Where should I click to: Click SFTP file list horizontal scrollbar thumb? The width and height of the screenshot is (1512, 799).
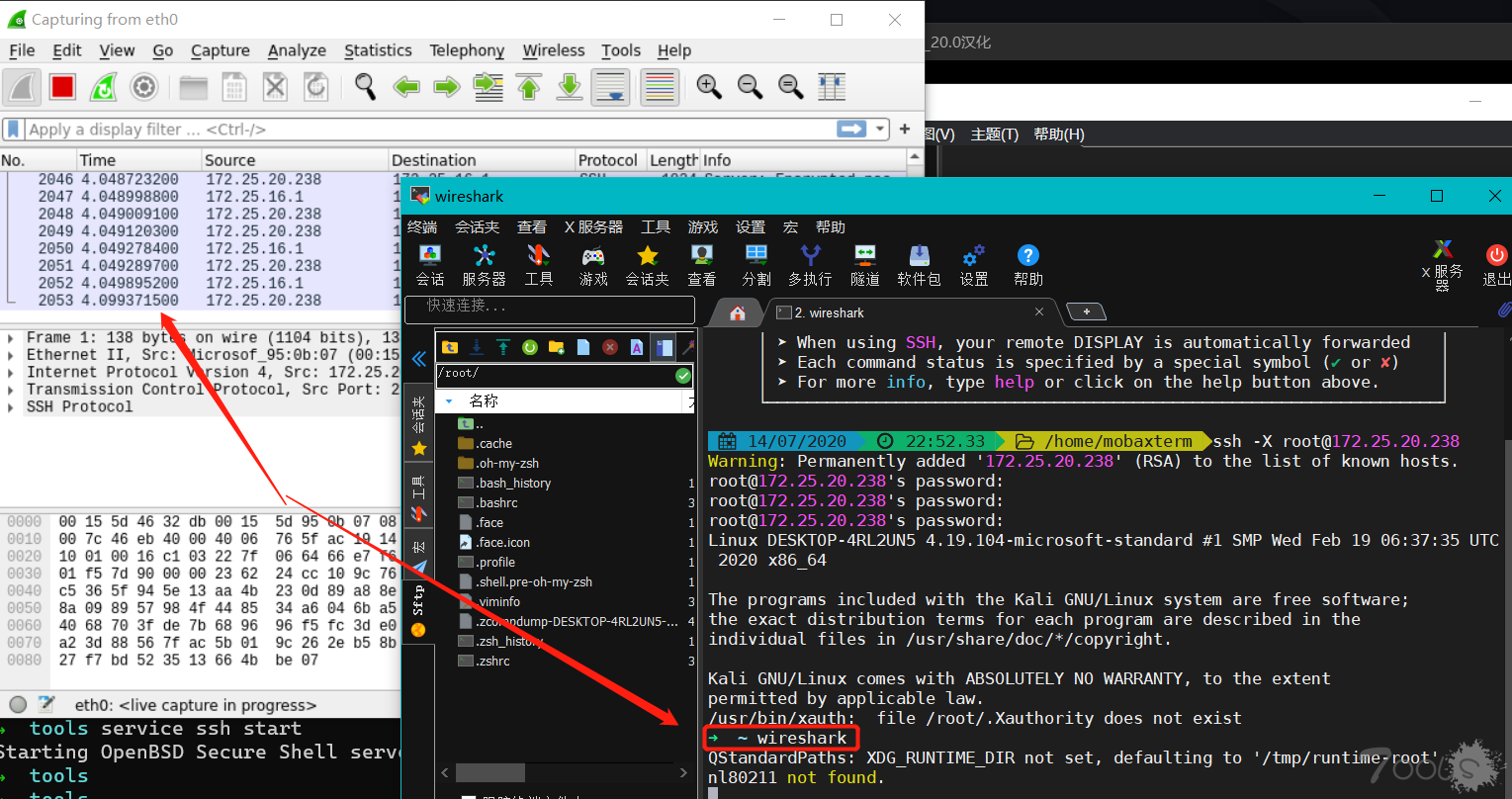coord(492,772)
